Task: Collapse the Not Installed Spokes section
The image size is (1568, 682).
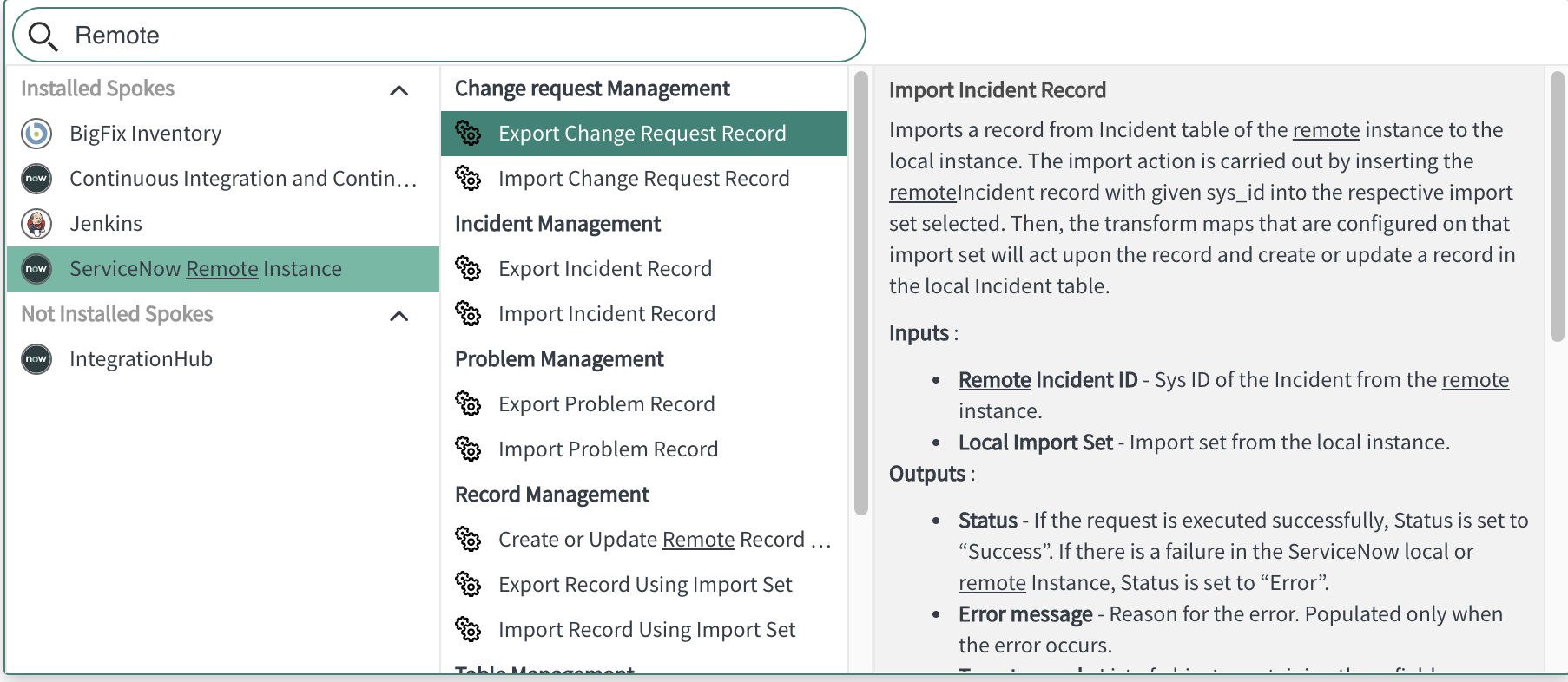Action: click(x=399, y=316)
